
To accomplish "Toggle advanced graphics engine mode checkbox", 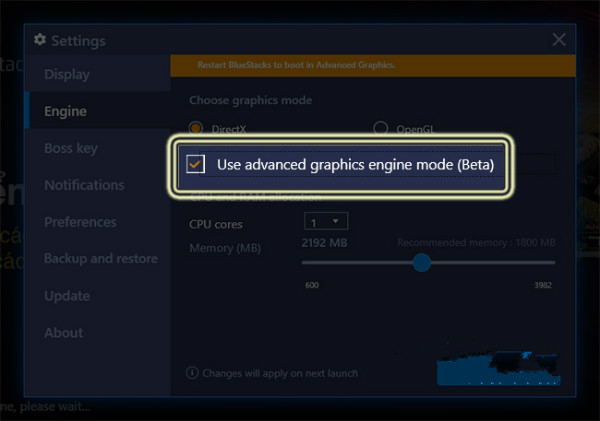I will pos(195,163).
